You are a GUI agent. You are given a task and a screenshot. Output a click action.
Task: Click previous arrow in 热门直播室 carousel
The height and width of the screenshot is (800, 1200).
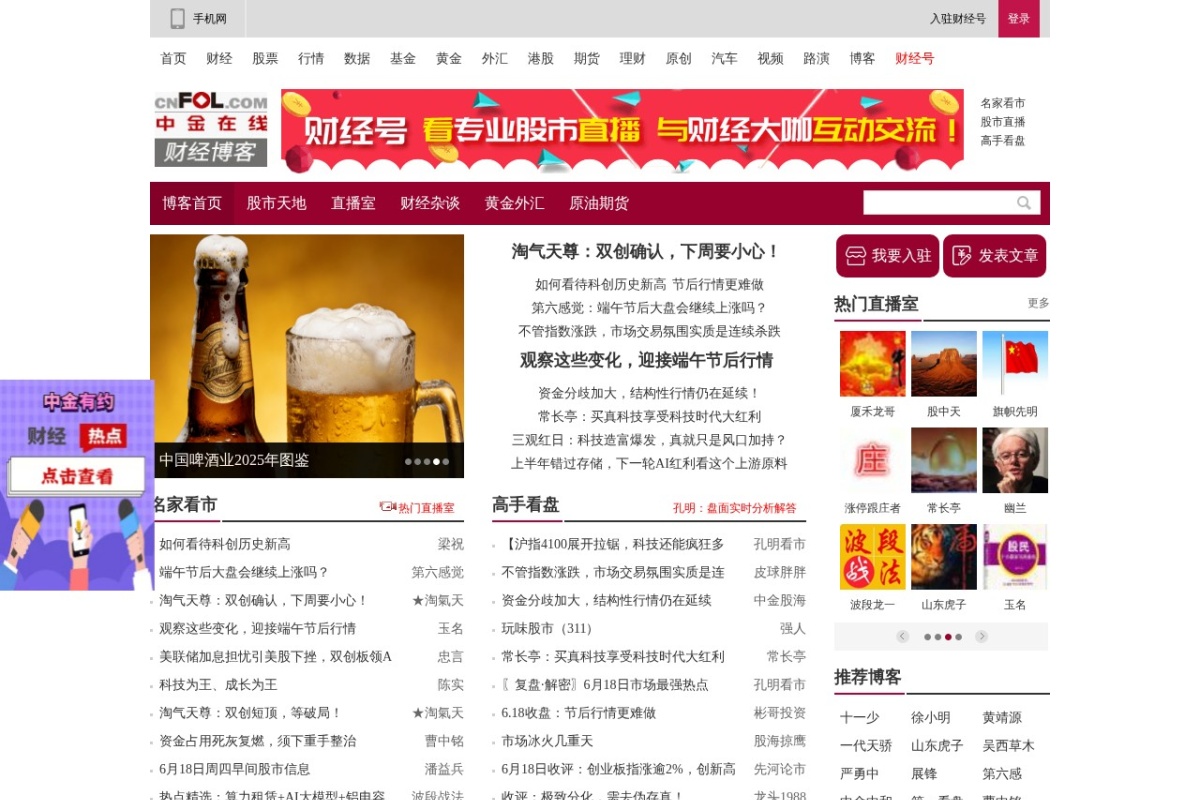click(902, 637)
